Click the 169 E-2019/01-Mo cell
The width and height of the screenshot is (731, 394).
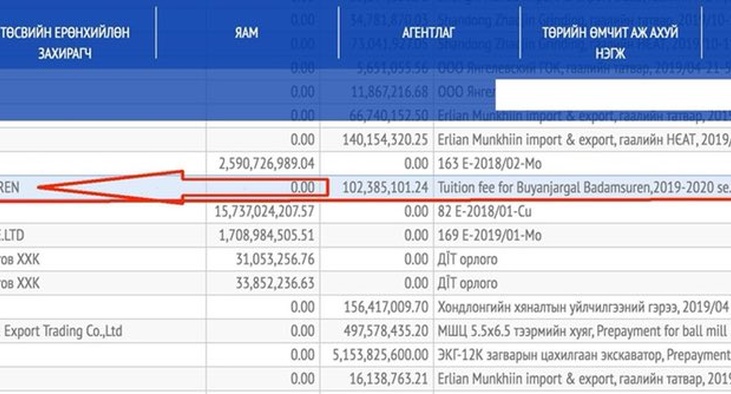[490, 235]
